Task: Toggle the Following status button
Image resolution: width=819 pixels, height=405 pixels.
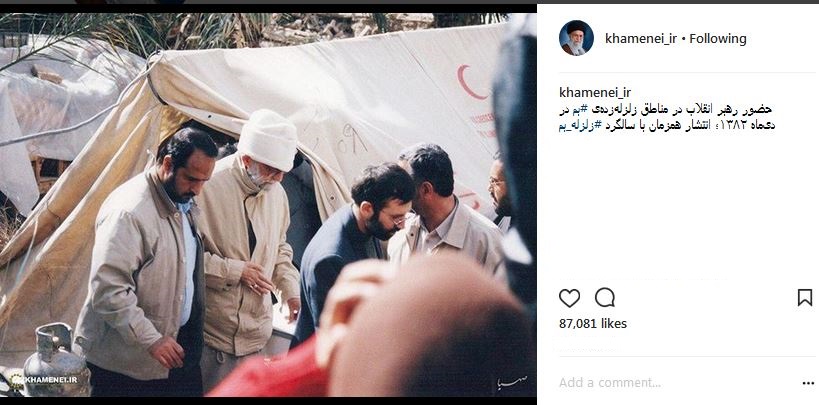Action: [x=718, y=39]
